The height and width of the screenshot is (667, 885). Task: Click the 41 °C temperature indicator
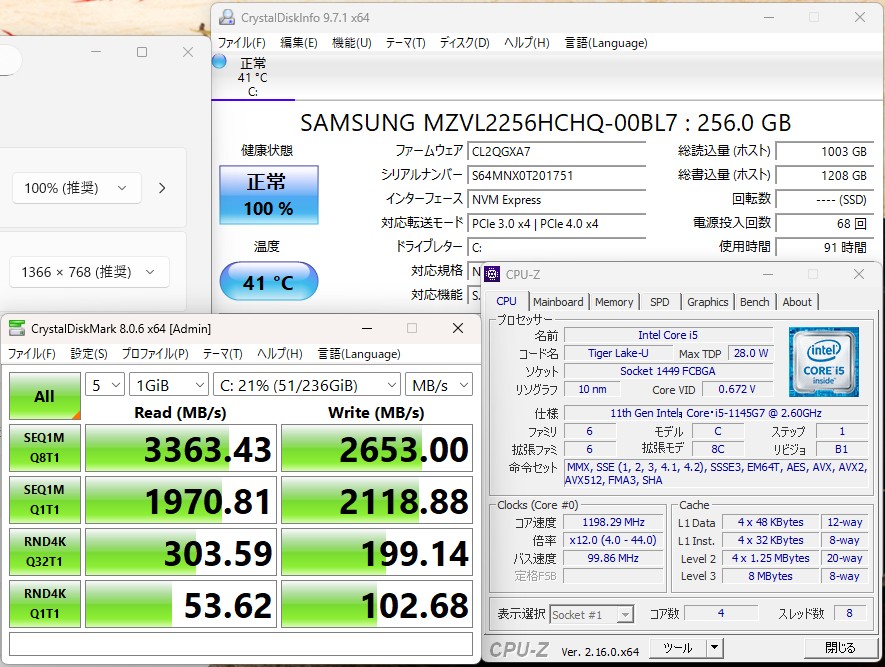tap(268, 283)
